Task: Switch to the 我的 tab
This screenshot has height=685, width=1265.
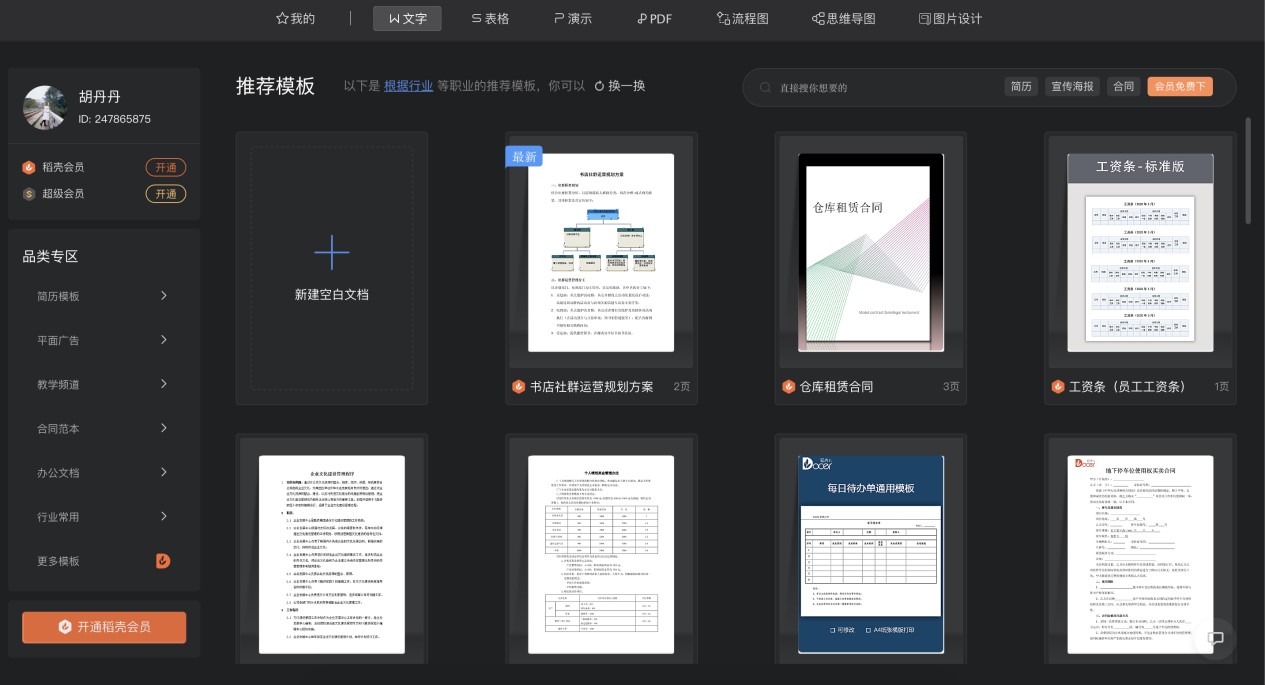Action: (x=295, y=18)
